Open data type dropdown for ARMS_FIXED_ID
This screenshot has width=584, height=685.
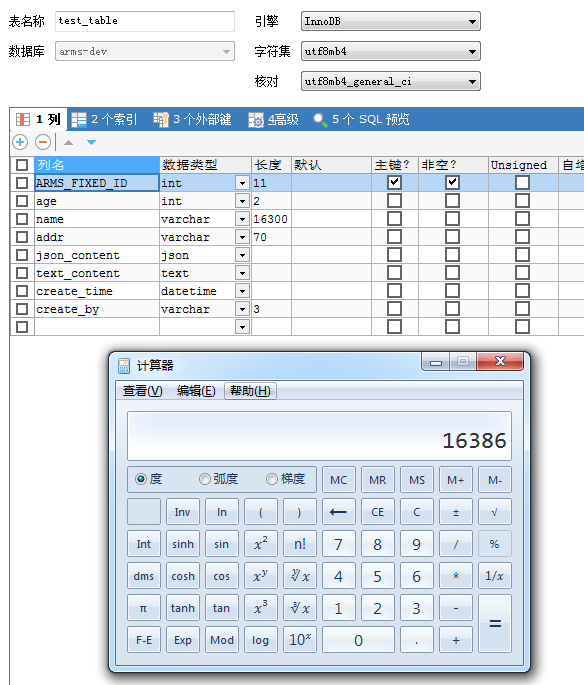tap(242, 183)
